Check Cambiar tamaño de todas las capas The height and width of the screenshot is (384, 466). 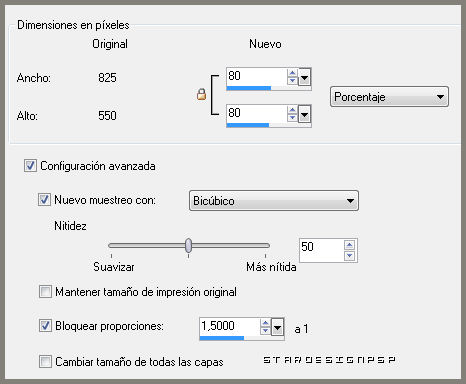[x=45, y=362]
